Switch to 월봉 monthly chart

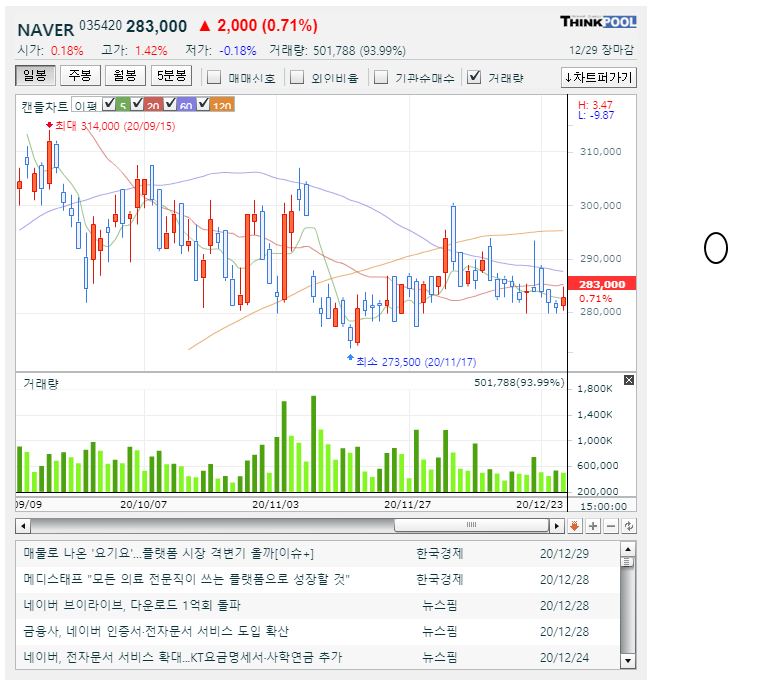[x=125, y=75]
